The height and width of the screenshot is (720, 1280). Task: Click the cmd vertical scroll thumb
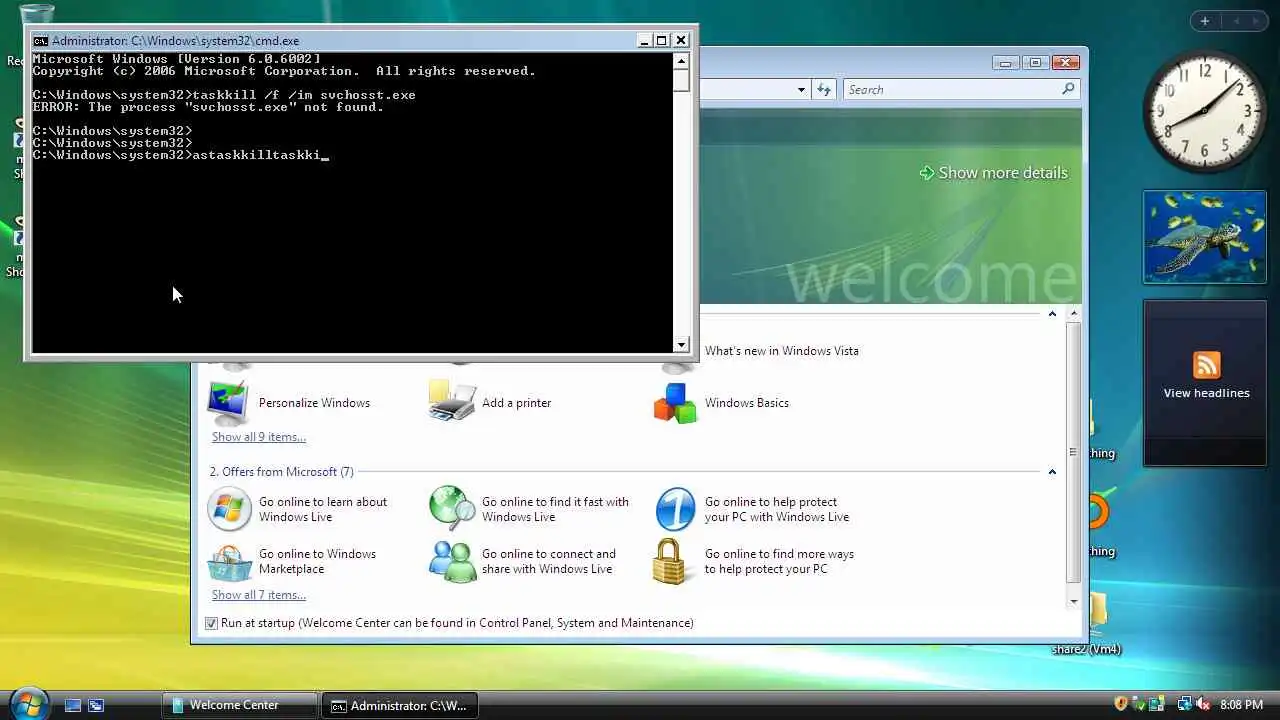(x=681, y=80)
